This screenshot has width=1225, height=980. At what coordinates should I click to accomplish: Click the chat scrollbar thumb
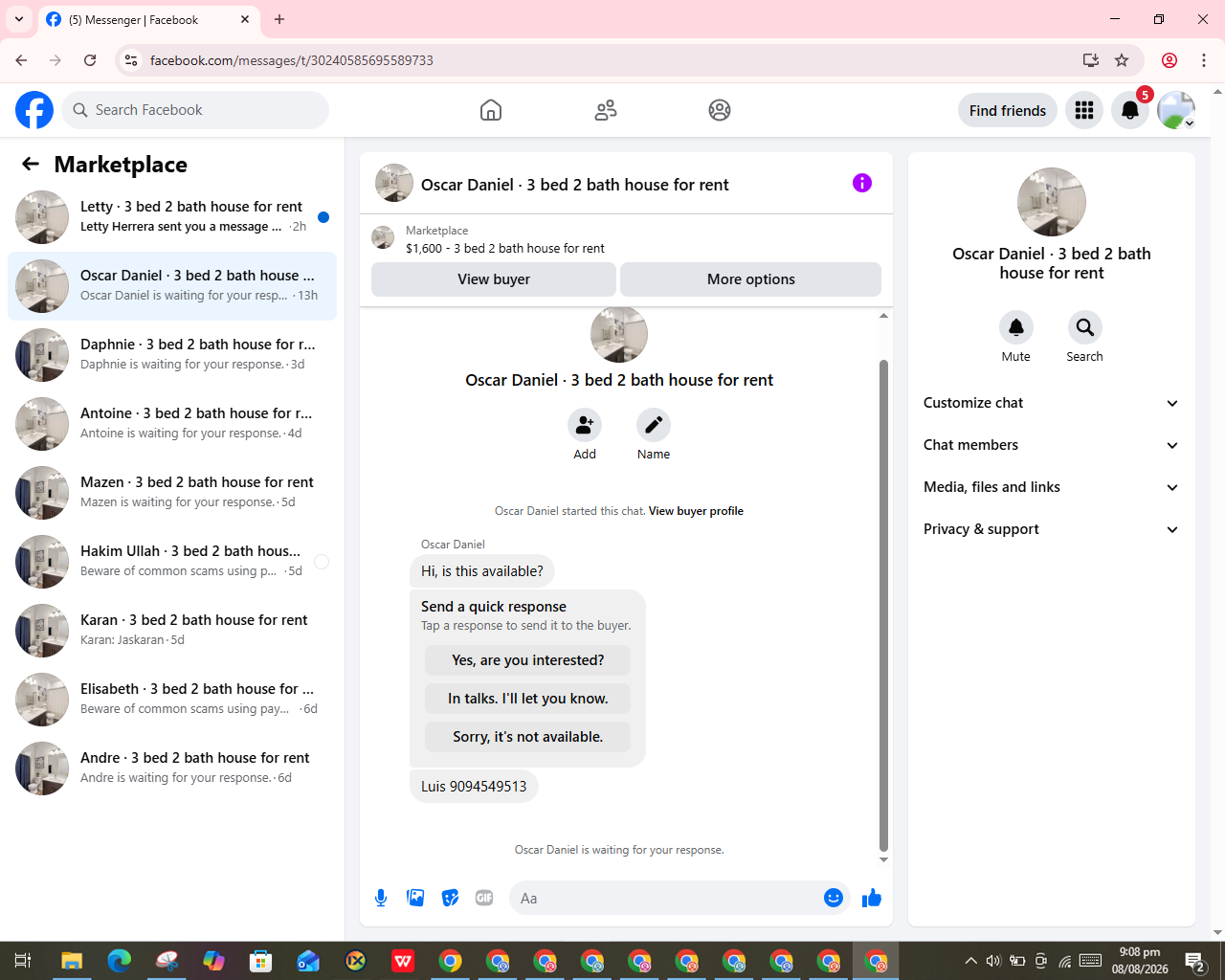(x=883, y=605)
